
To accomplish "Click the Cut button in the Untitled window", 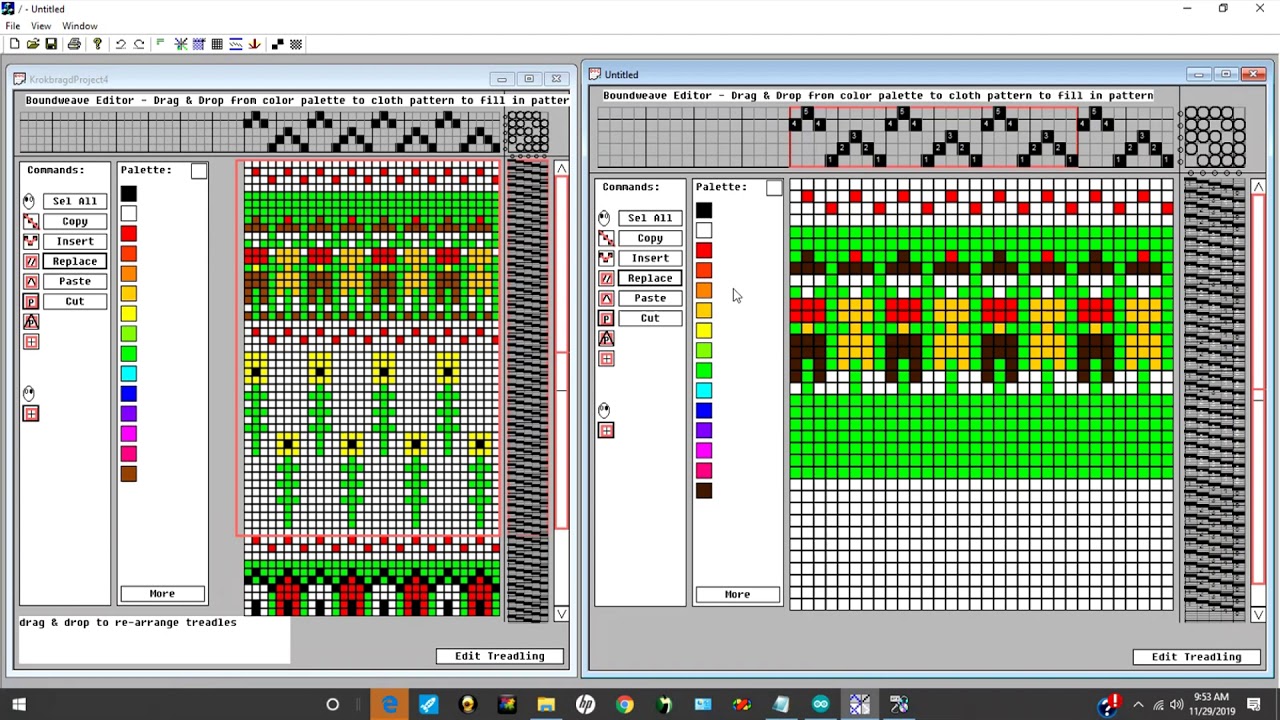I will 650,318.
